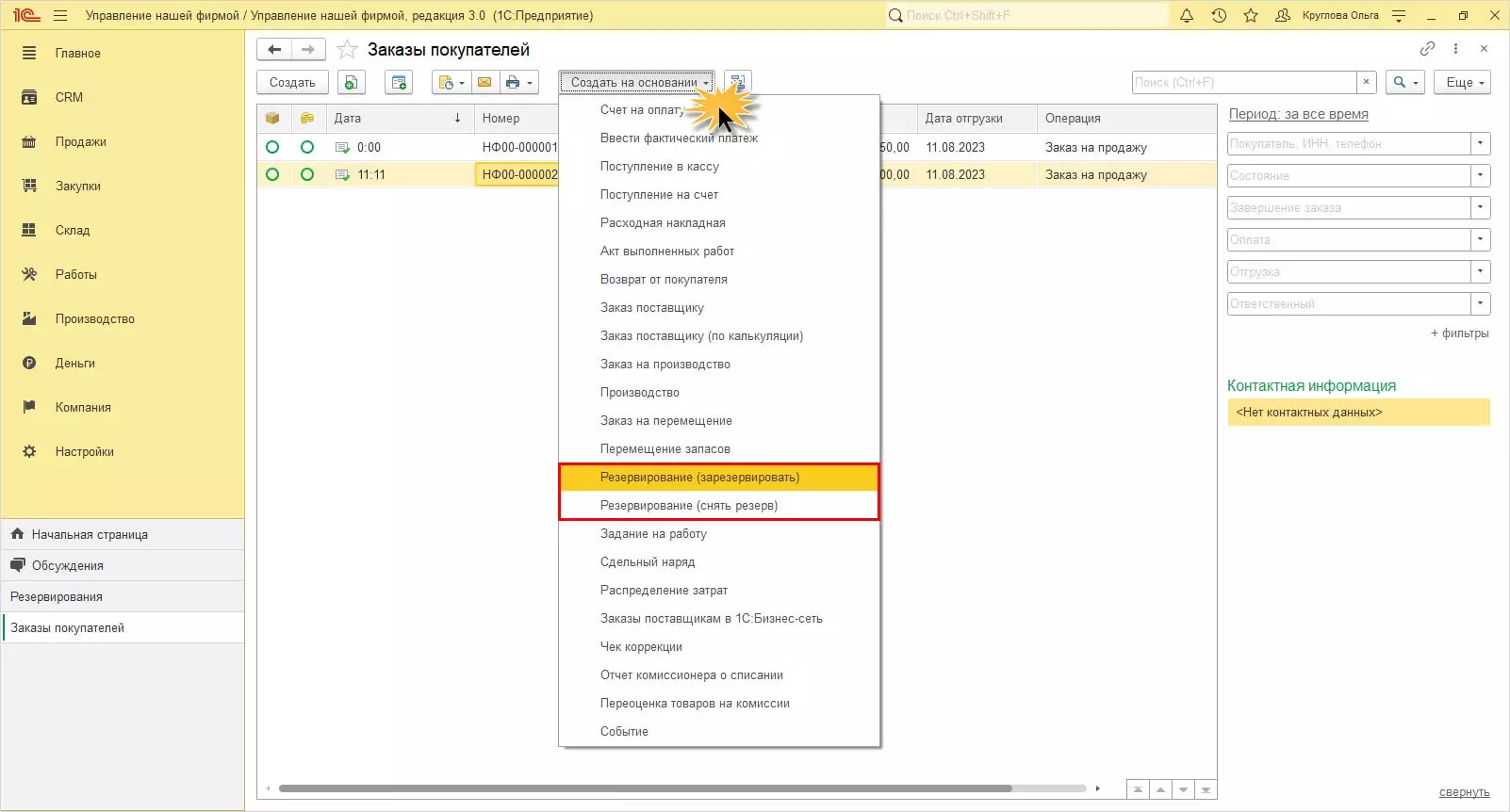This screenshot has height=812, width=1510.
Task: Sort by the Дата column header
Action: click(x=398, y=119)
